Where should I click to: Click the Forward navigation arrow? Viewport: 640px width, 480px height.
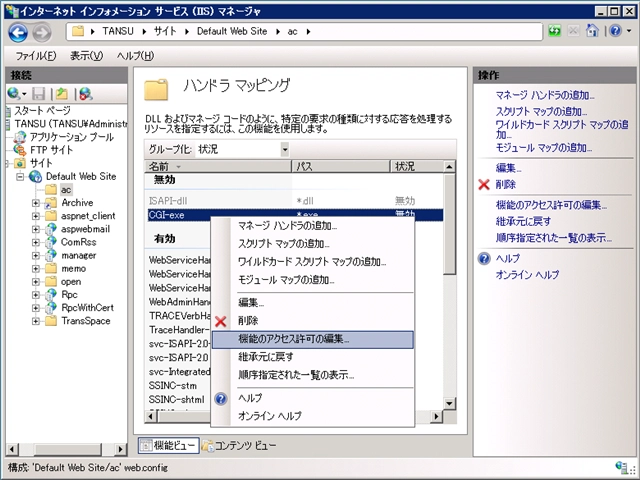click(x=42, y=33)
